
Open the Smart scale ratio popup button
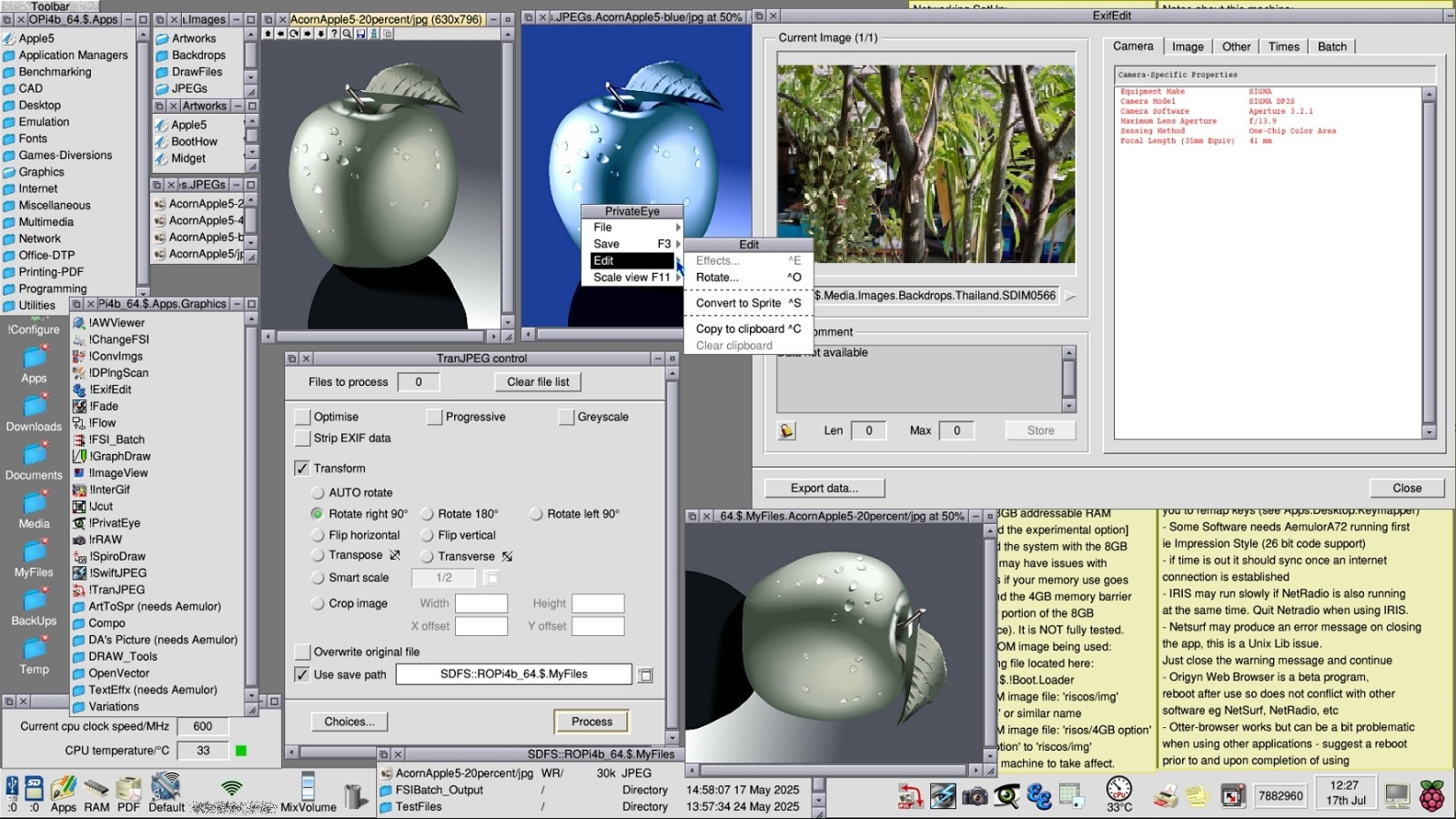tap(490, 578)
